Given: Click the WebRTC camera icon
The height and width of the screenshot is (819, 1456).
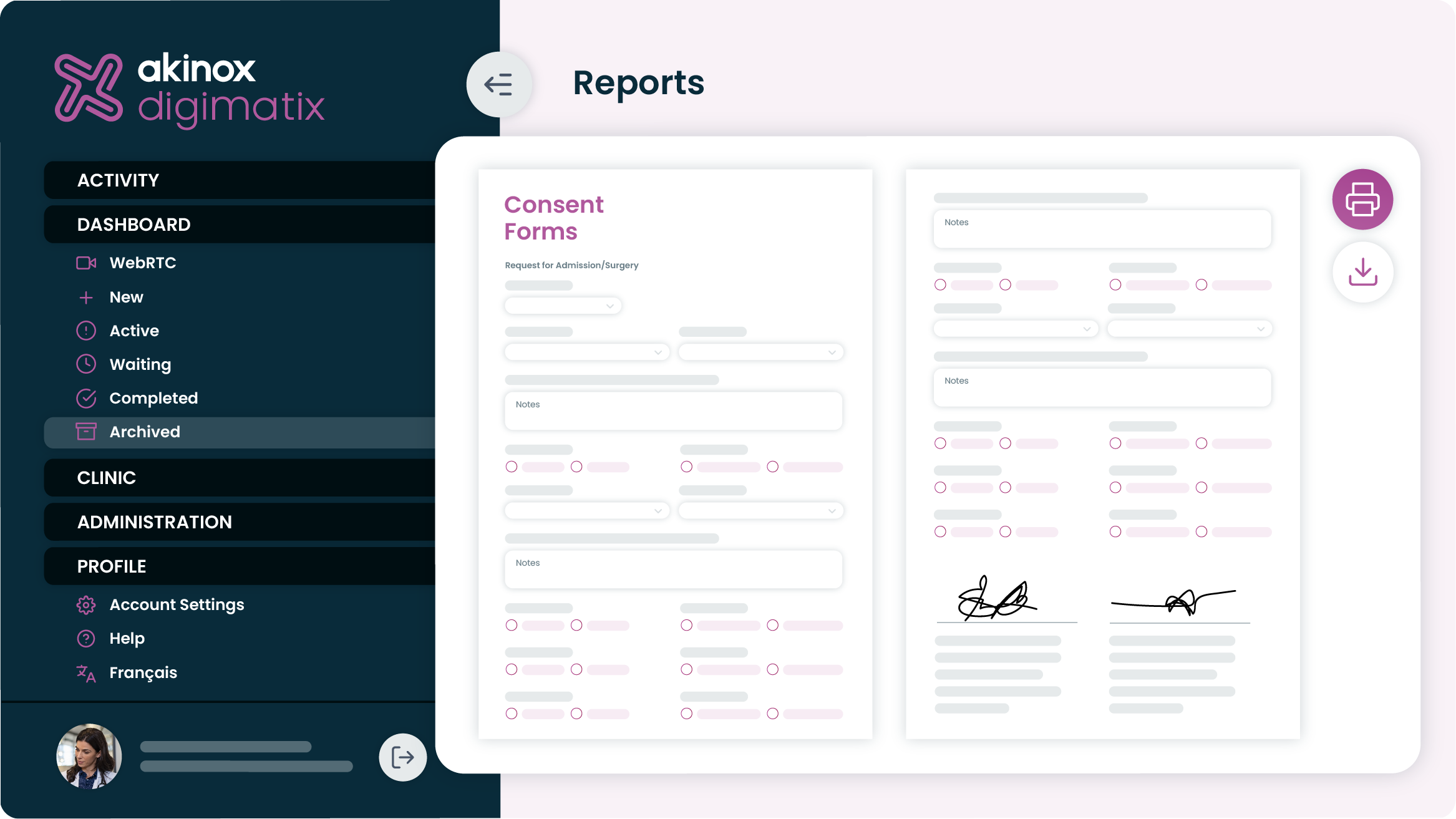Looking at the screenshot, I should coord(86,262).
